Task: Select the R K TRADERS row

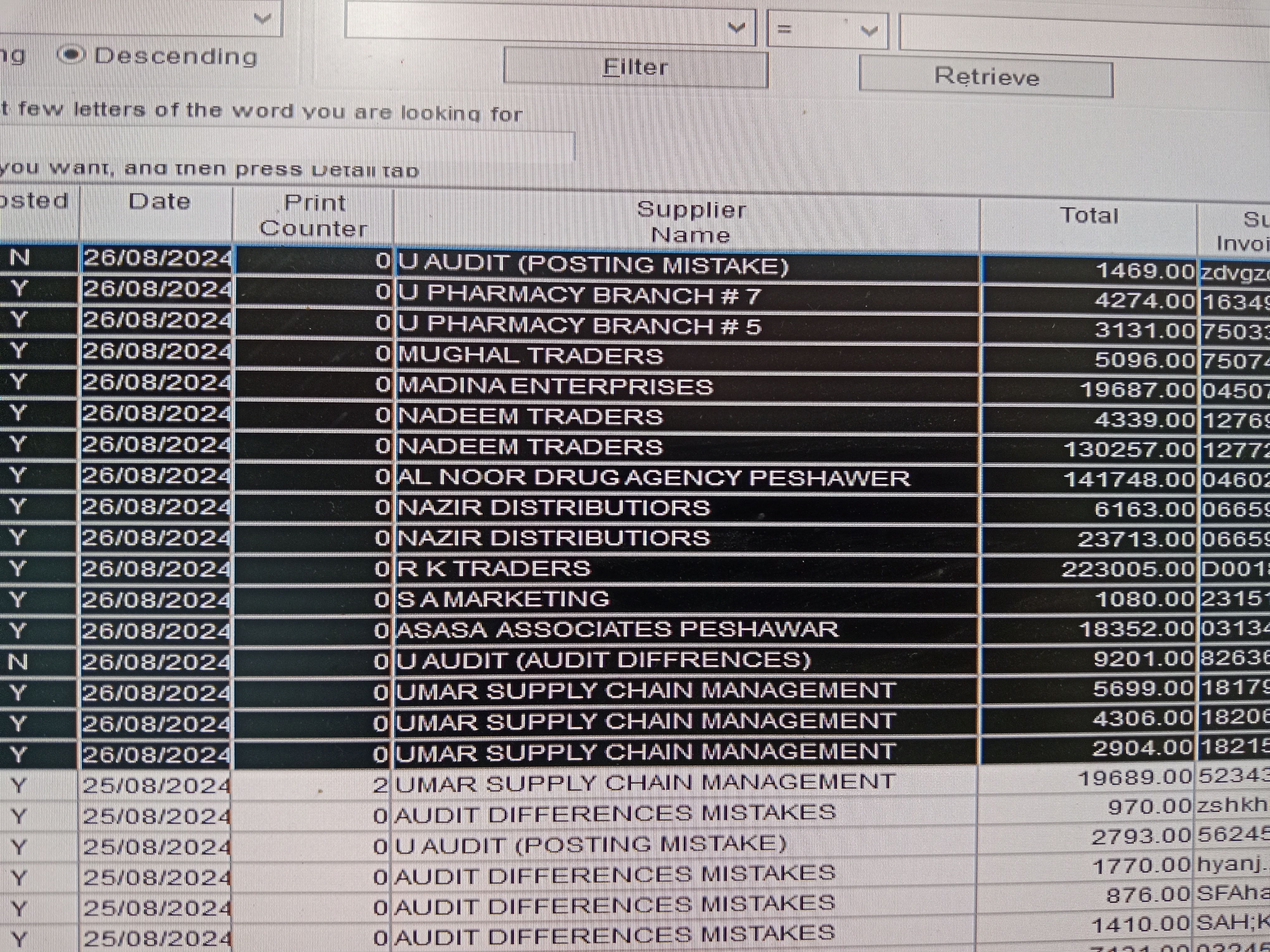Action: click(494, 569)
